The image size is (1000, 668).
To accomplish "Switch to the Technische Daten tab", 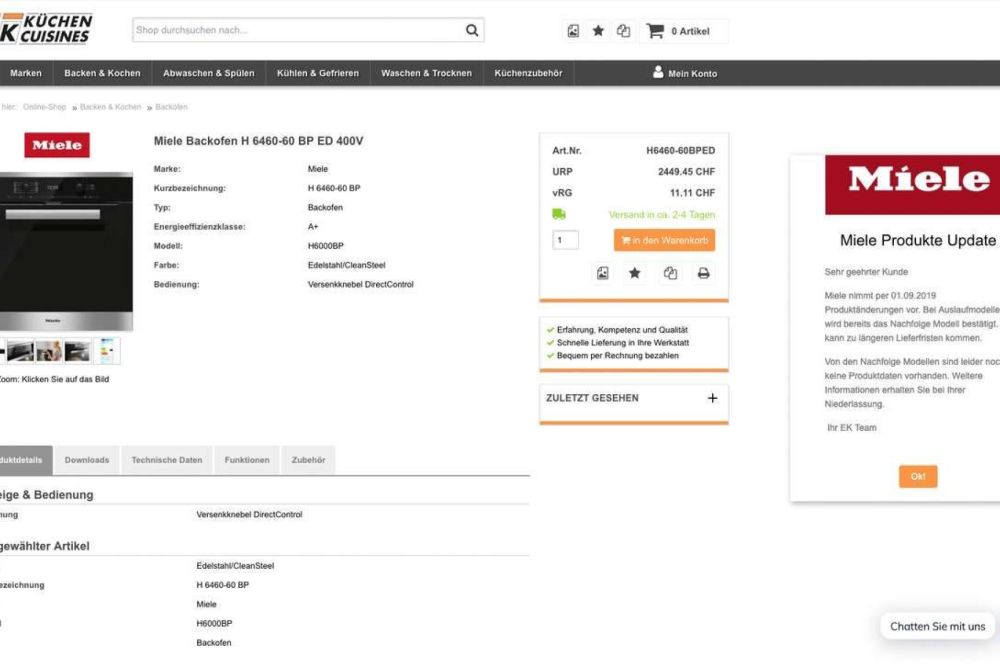I will tap(166, 460).
